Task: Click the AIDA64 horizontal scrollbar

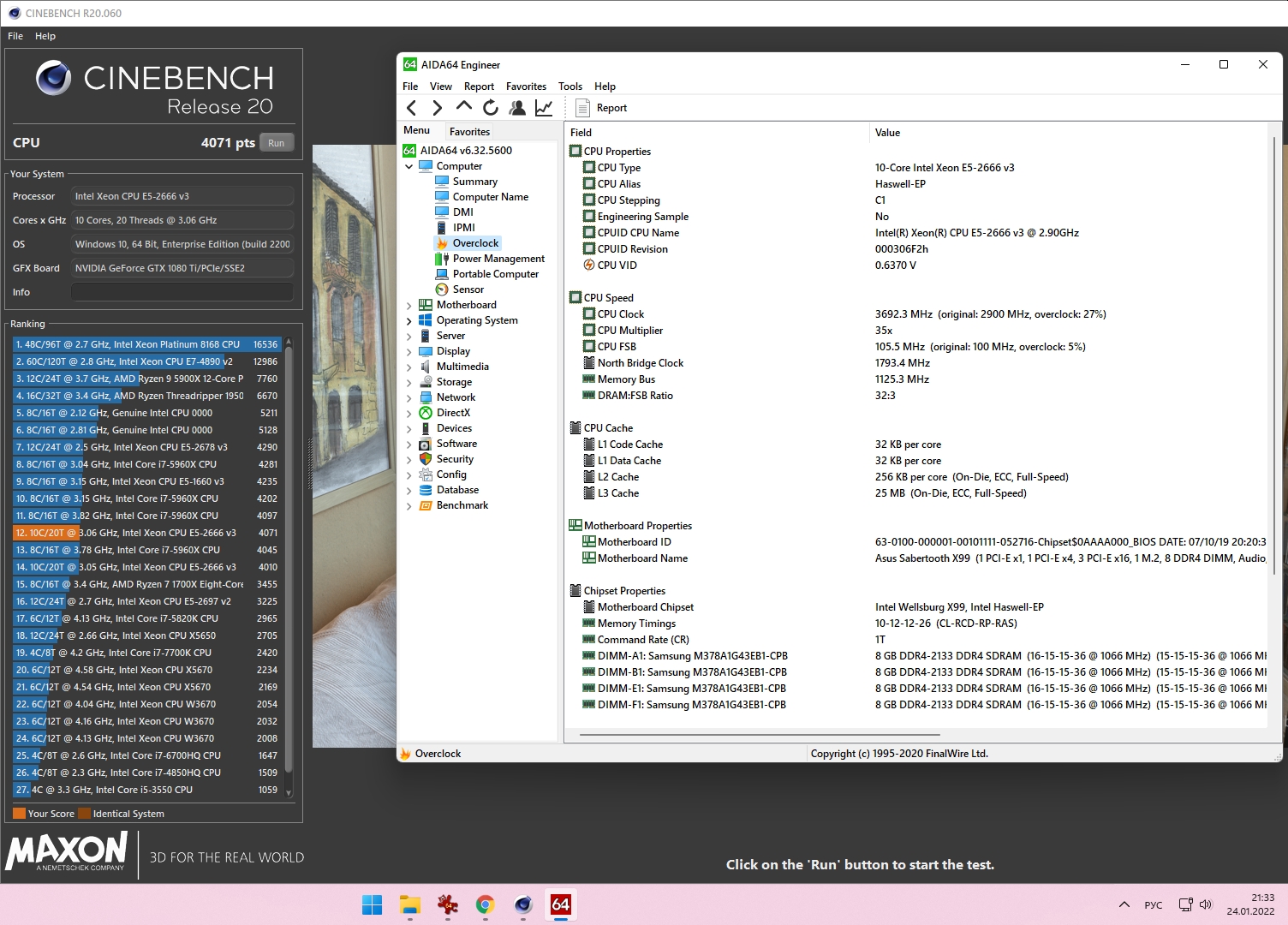Action: pyautogui.click(x=760, y=735)
